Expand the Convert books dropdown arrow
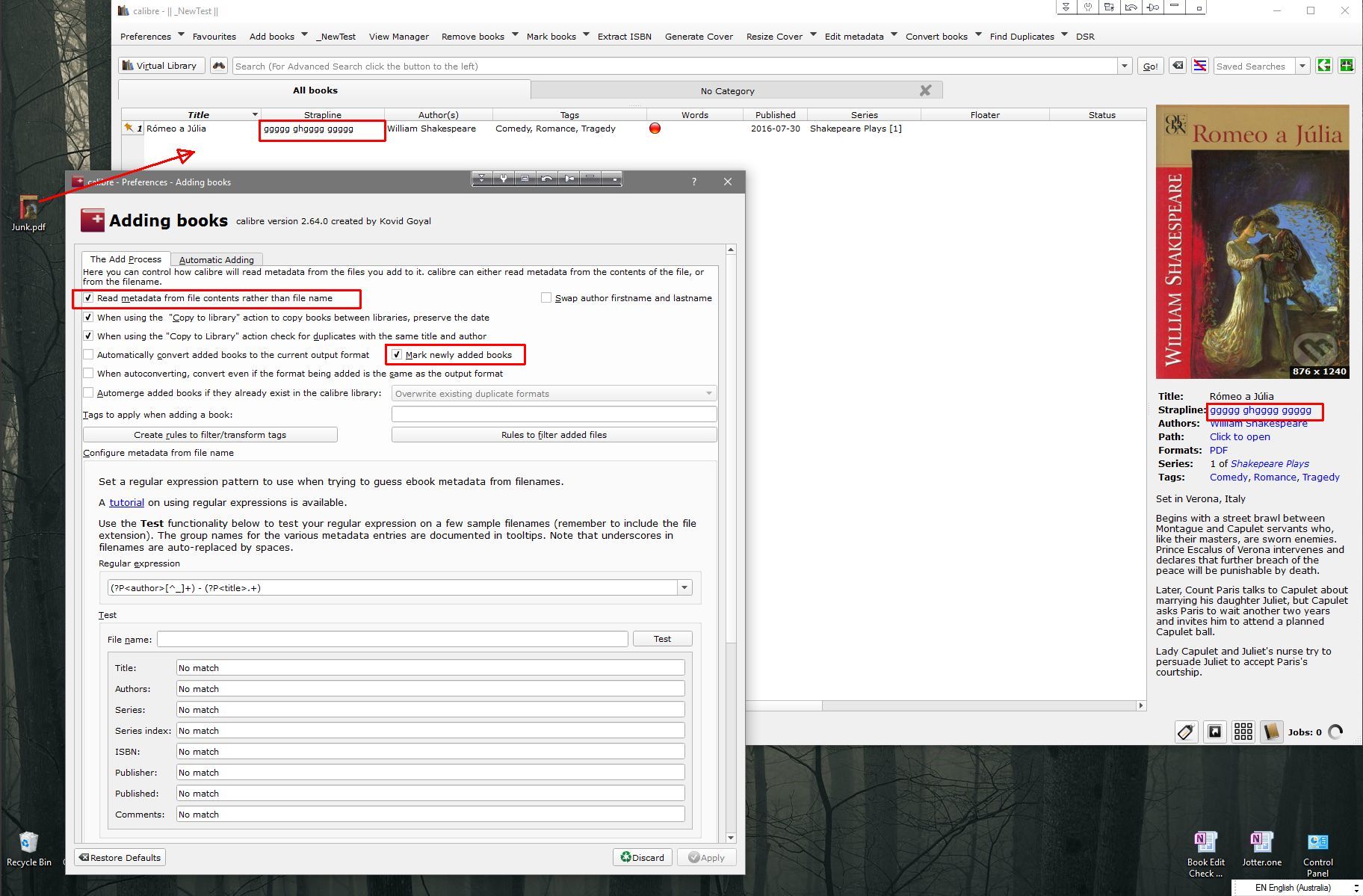 tap(977, 34)
